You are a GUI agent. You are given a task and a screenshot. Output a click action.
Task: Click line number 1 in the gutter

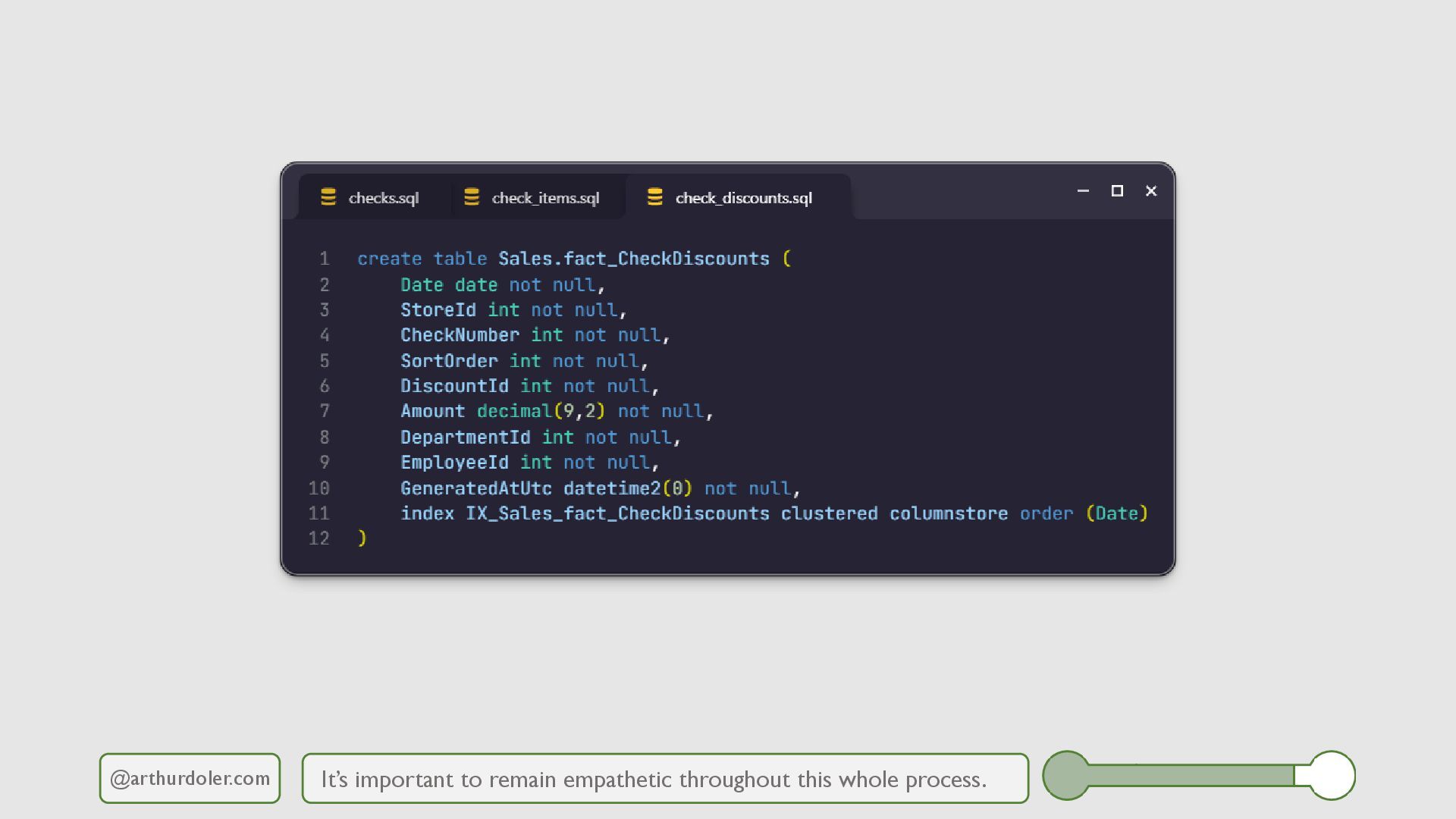325,259
